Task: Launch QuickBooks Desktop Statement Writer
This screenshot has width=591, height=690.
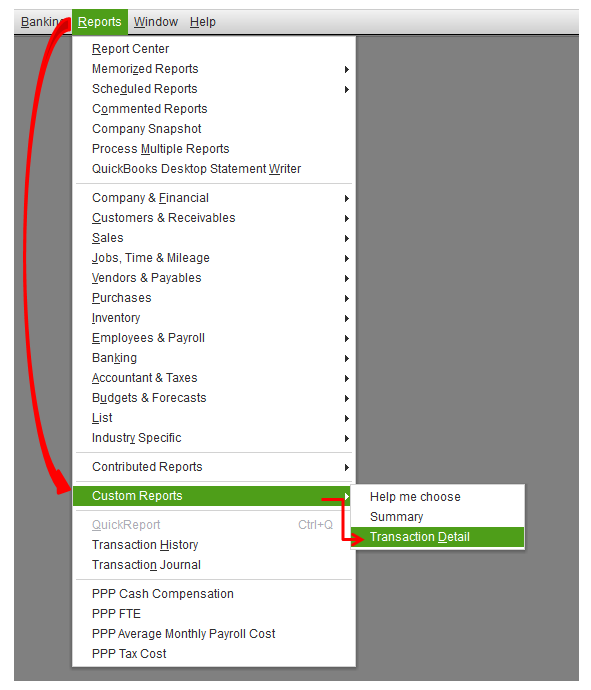Action: click(196, 169)
